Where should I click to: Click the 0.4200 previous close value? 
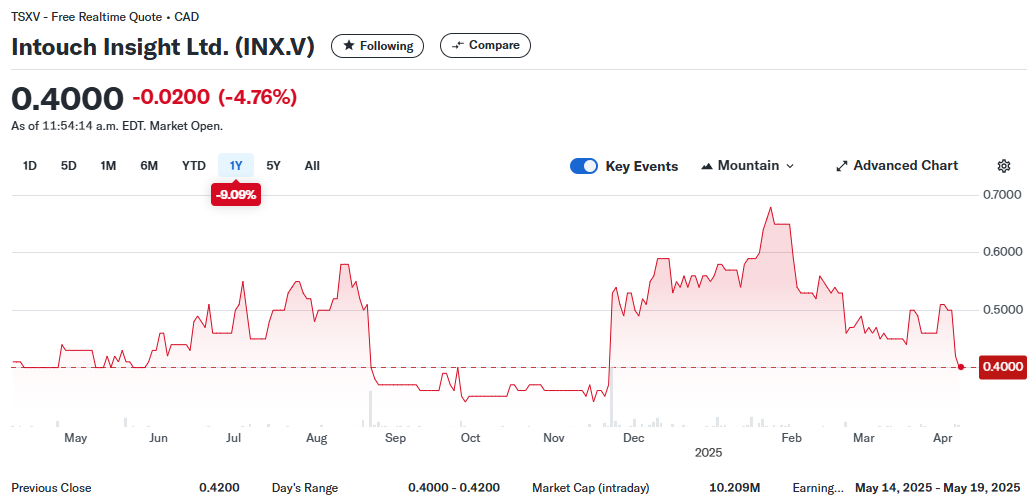[219, 488]
